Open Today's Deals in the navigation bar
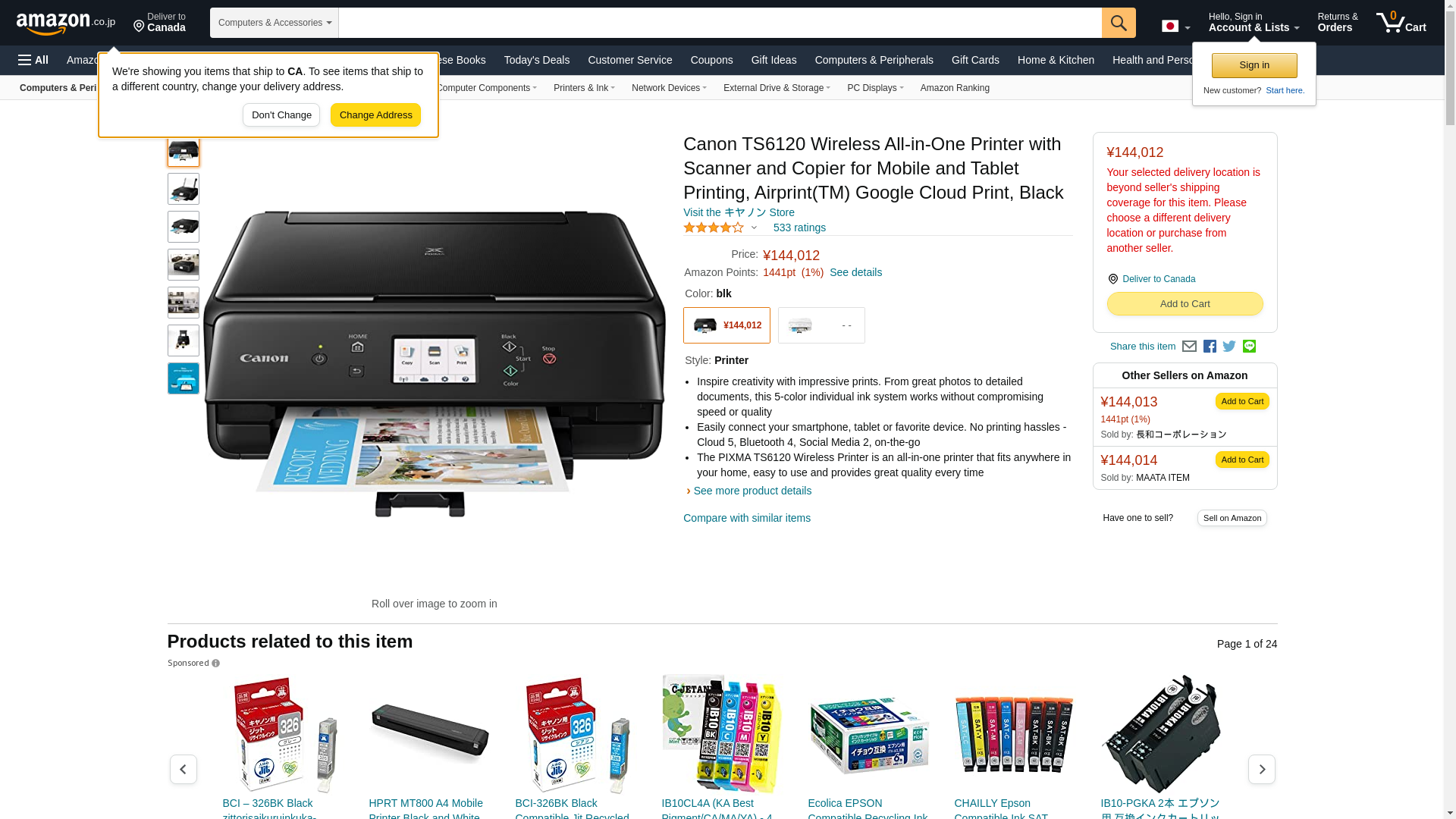 pyautogui.click(x=537, y=60)
